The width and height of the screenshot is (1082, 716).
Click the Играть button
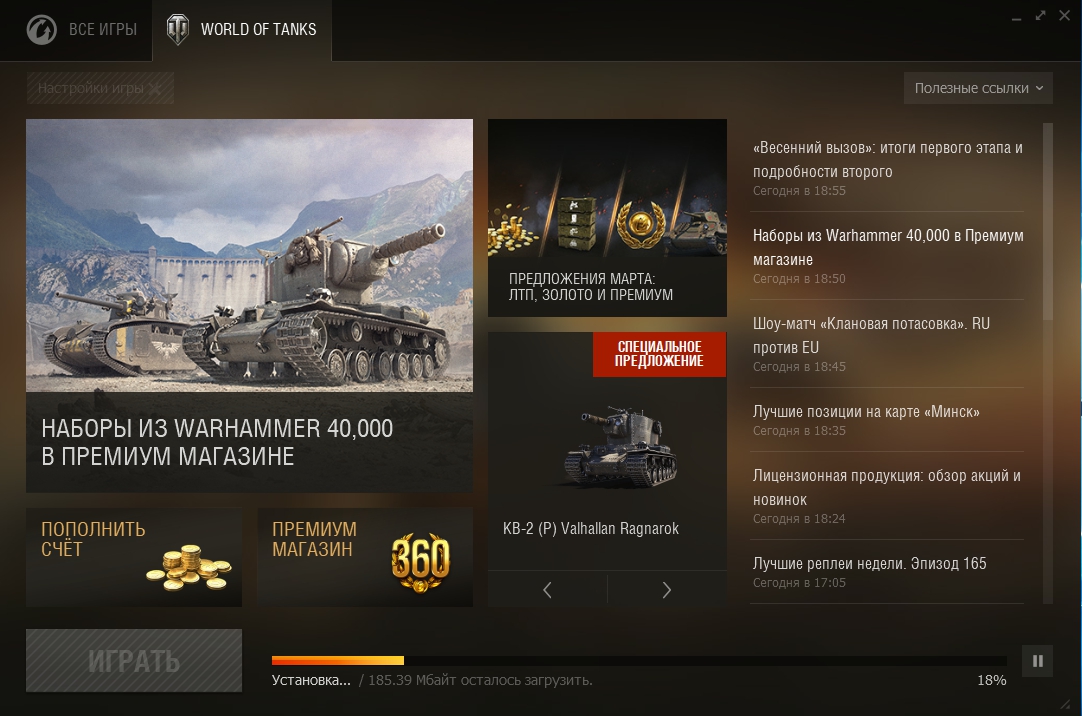pyautogui.click(x=134, y=660)
